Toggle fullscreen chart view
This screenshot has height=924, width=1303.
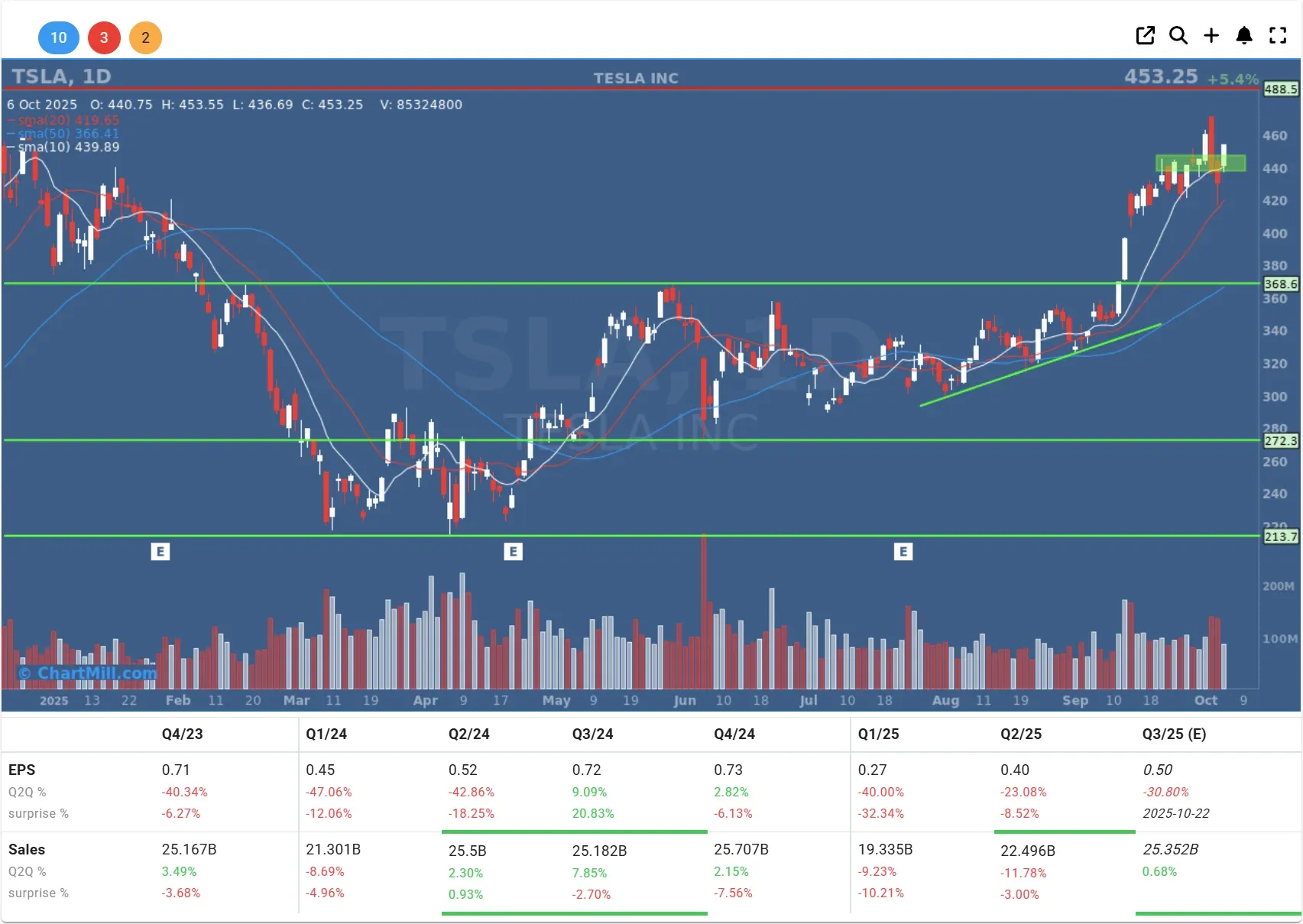pos(1278,36)
